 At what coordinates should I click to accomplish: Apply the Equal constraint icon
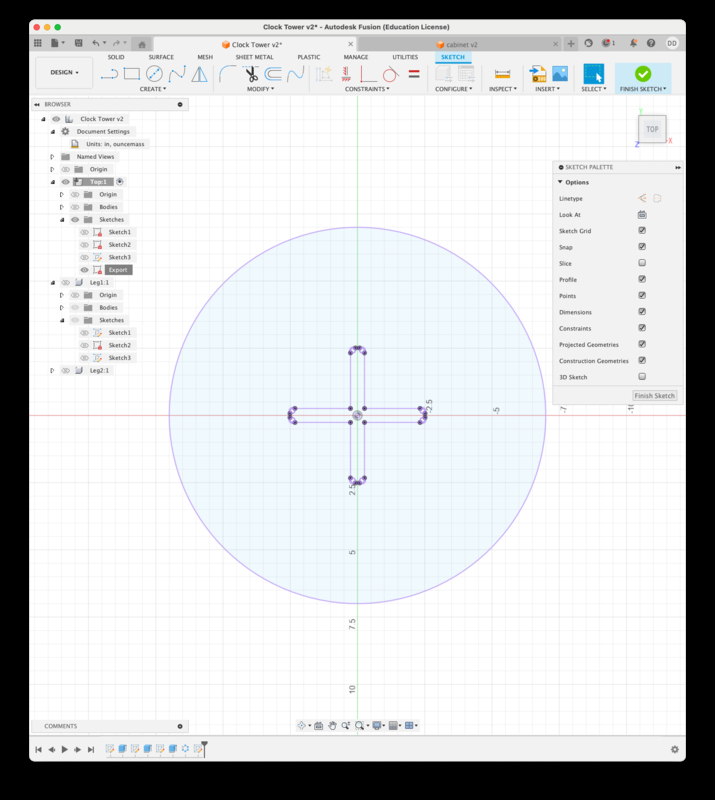coord(414,74)
